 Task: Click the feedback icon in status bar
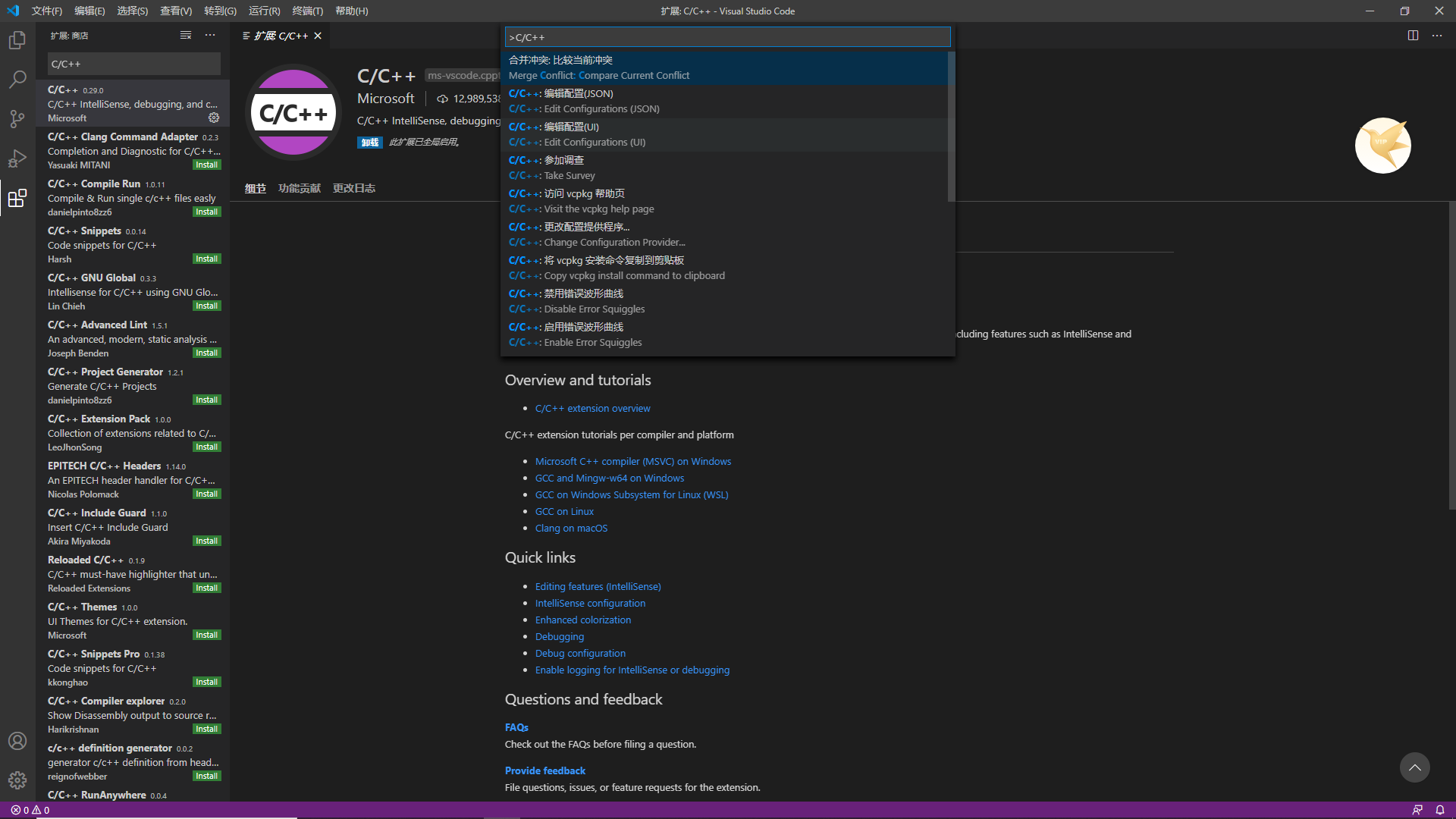tap(1417, 810)
